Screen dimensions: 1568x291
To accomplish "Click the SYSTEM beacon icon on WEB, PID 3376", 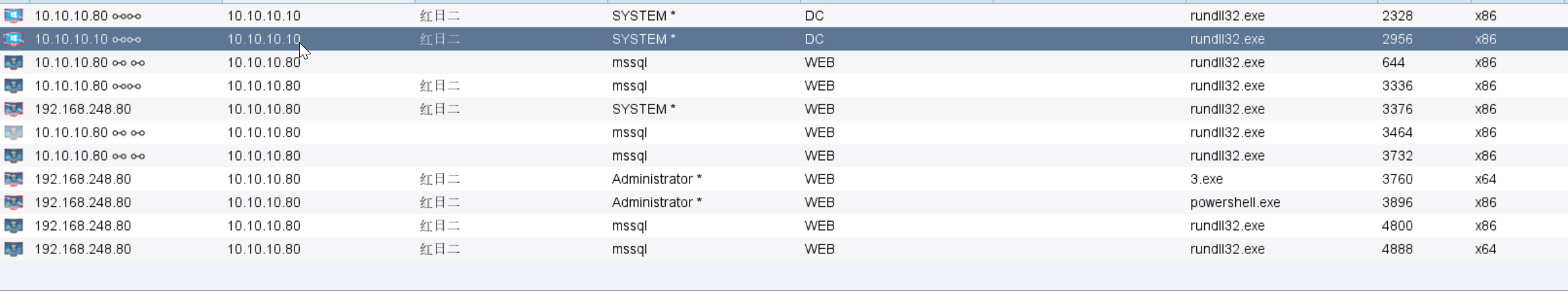I will click(13, 109).
